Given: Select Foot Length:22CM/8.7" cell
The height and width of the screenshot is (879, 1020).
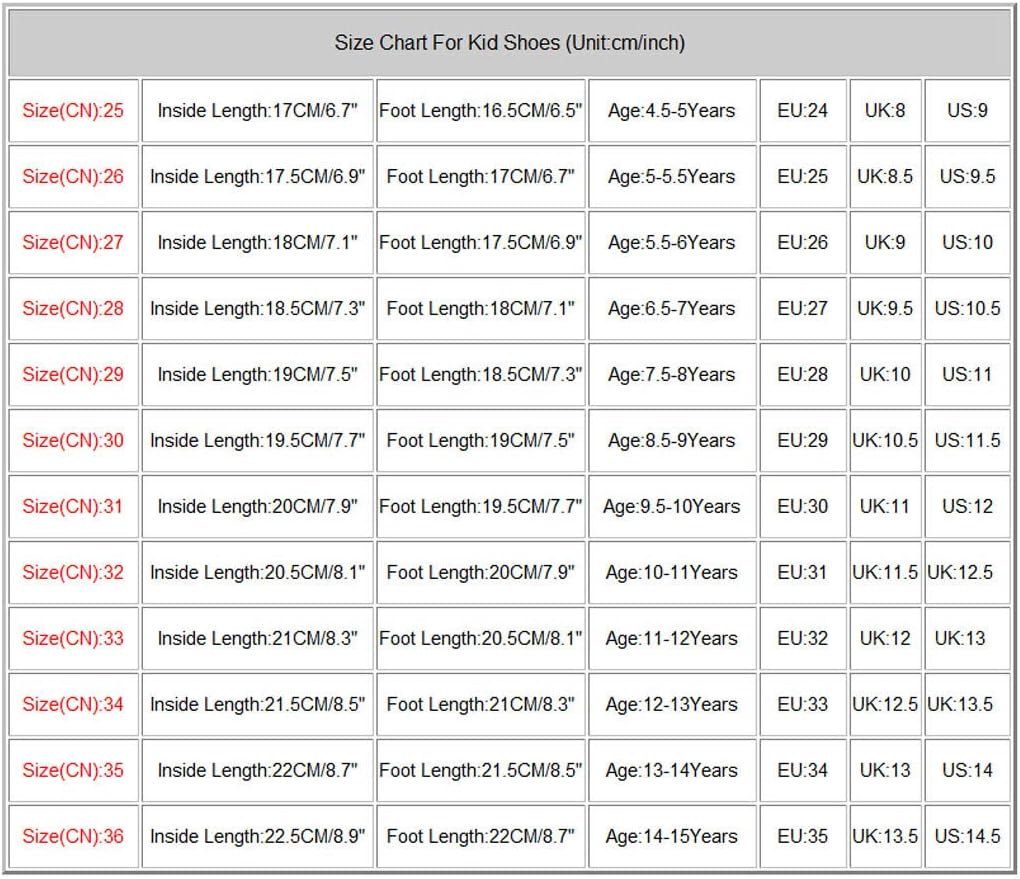Looking at the screenshot, I should [x=480, y=836].
